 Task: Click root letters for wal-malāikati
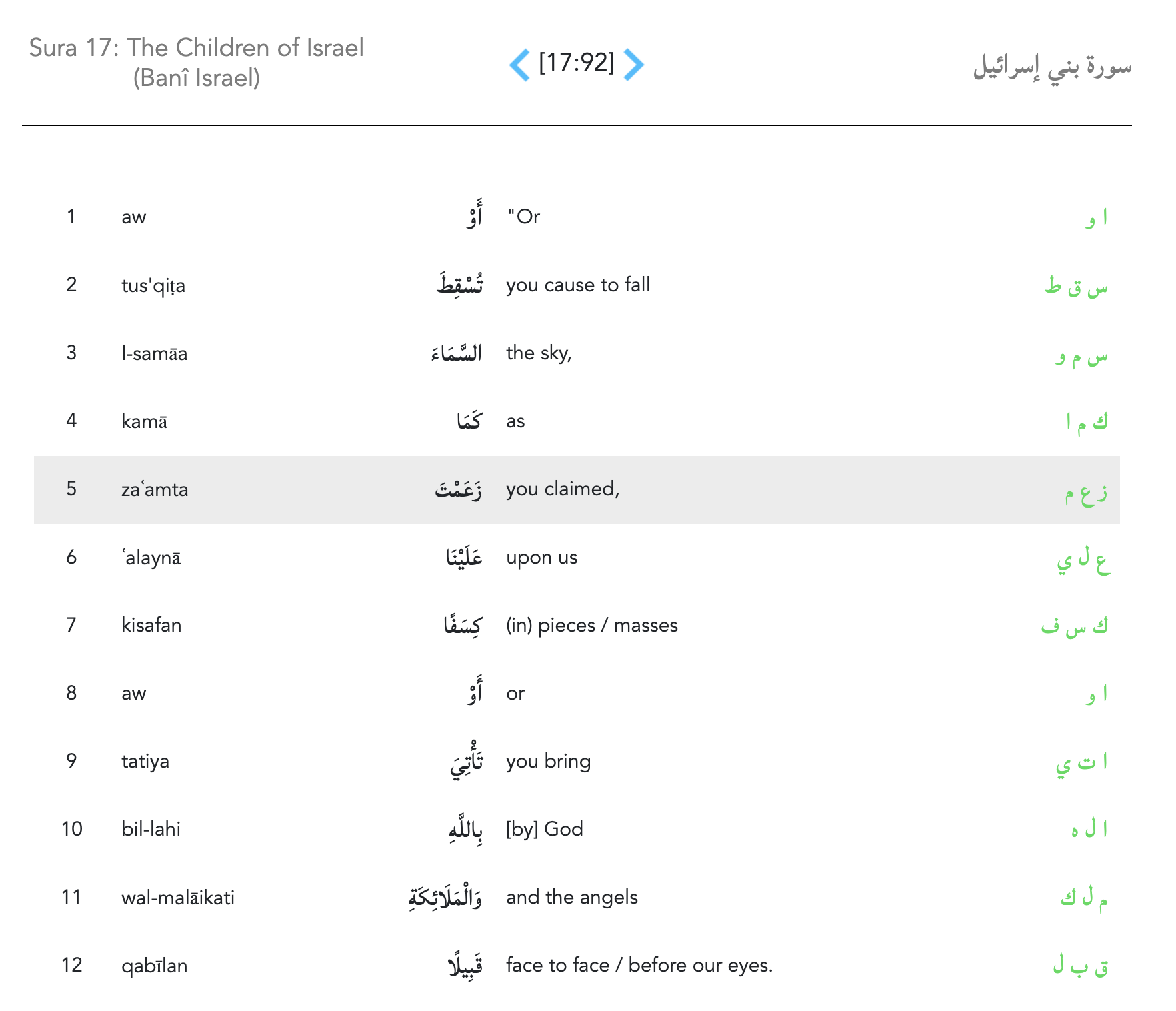(x=1083, y=898)
